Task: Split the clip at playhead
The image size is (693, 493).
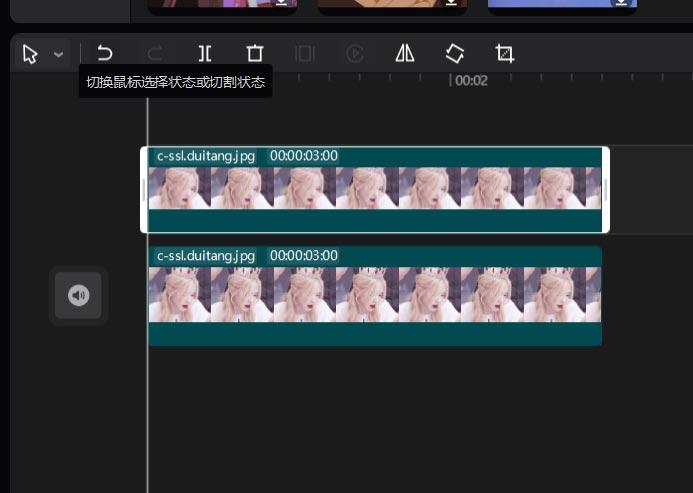Action: click(x=205, y=54)
